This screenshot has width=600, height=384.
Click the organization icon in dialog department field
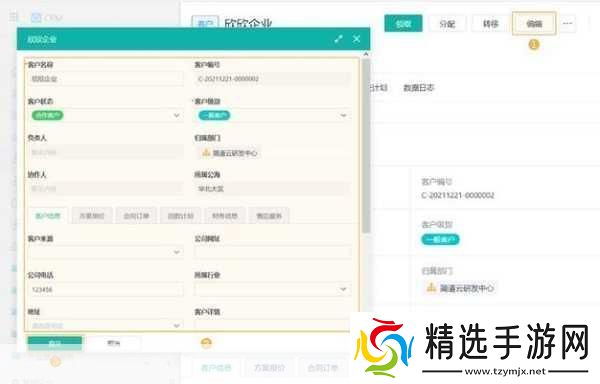tap(206, 153)
